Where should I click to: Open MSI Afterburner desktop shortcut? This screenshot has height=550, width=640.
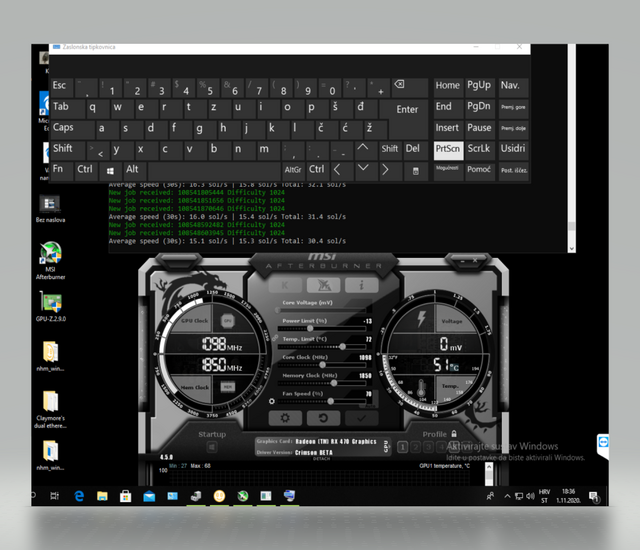coord(50,260)
